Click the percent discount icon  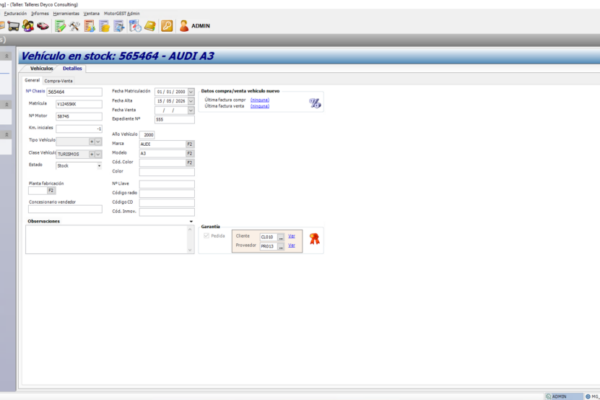315,103
